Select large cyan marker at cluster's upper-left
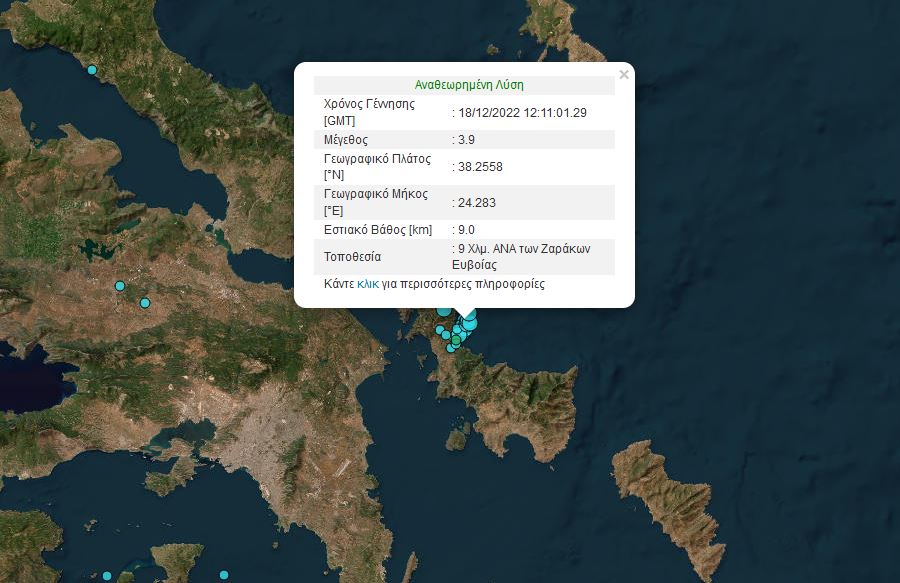Image resolution: width=900 pixels, height=583 pixels. coord(444,310)
